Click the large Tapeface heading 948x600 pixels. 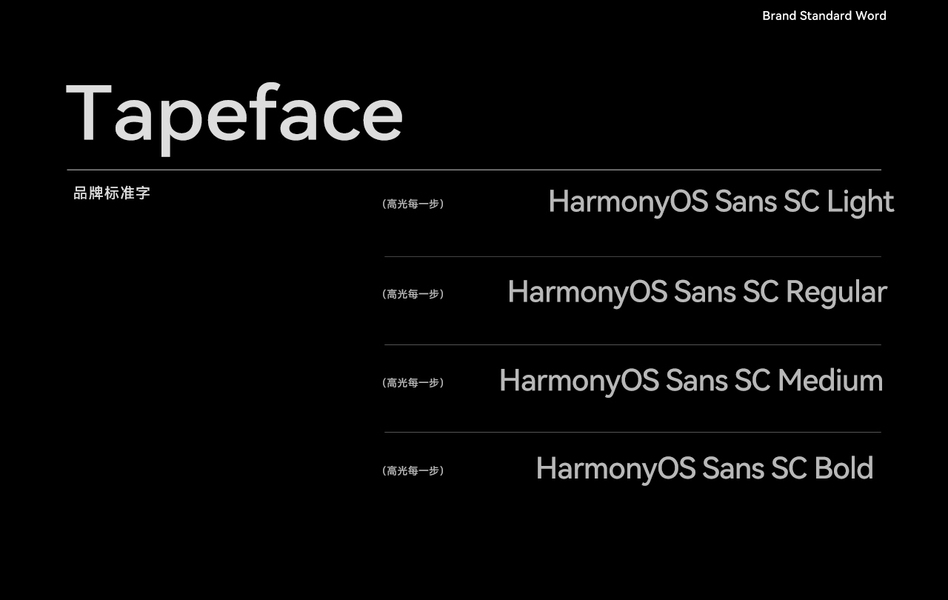pos(234,113)
